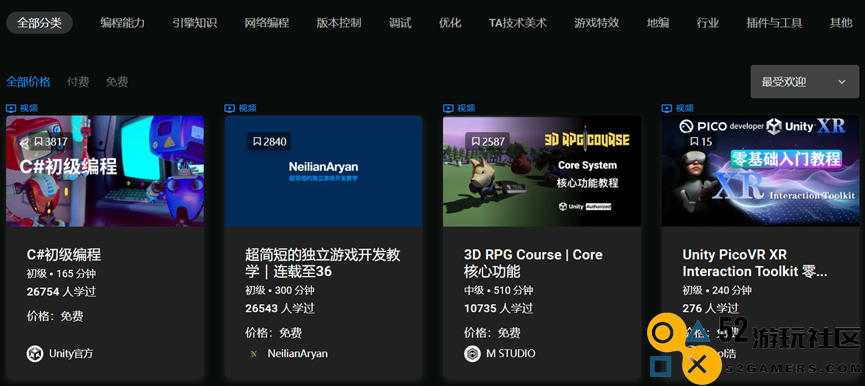Viewport: 865px width, 386px height.
Task: Filter by 全部价格
Action: [28, 82]
